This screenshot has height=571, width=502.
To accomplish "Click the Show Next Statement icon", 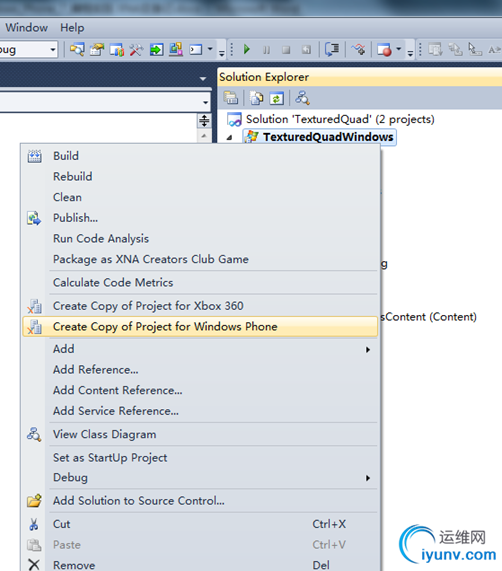I will pyautogui.click(x=332, y=49).
